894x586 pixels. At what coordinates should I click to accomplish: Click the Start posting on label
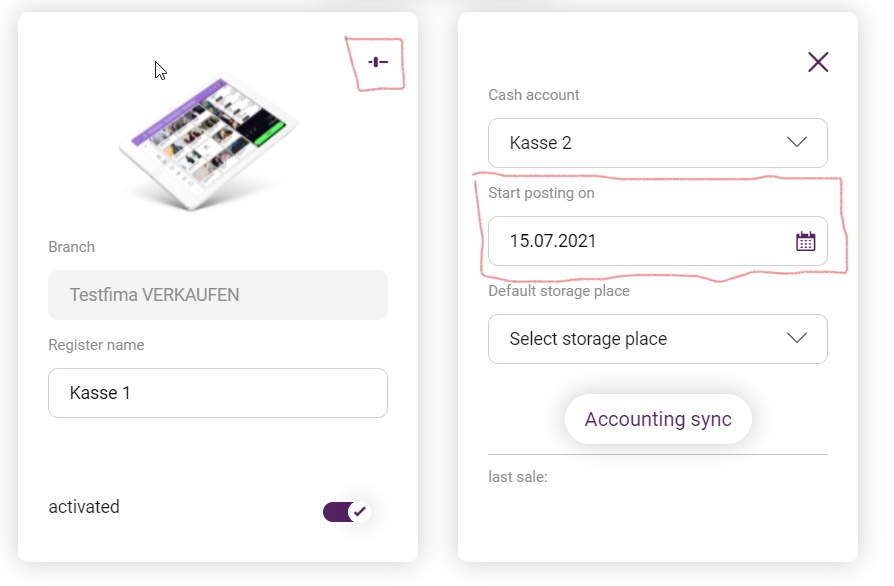point(541,193)
